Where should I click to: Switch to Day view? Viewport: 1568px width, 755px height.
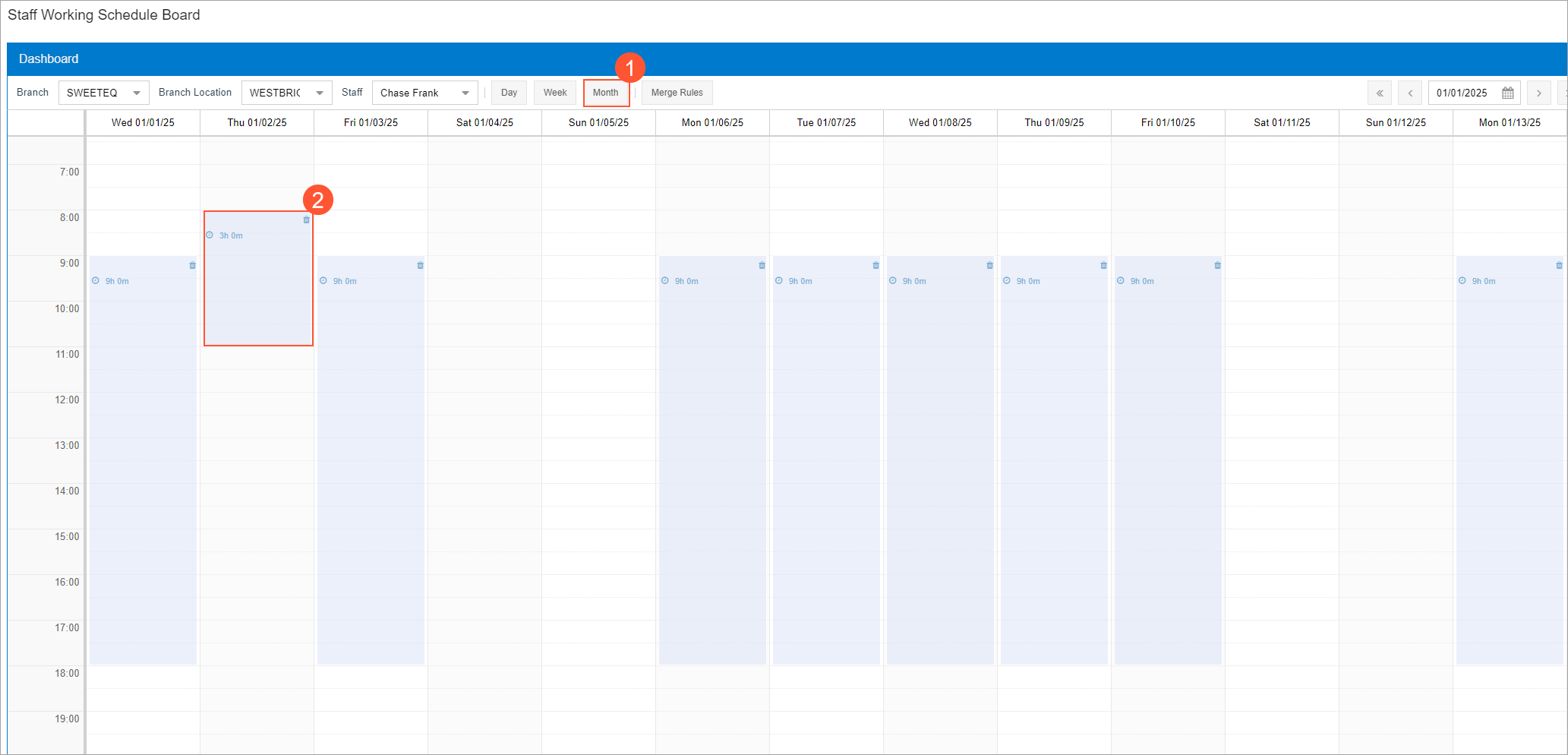point(509,93)
